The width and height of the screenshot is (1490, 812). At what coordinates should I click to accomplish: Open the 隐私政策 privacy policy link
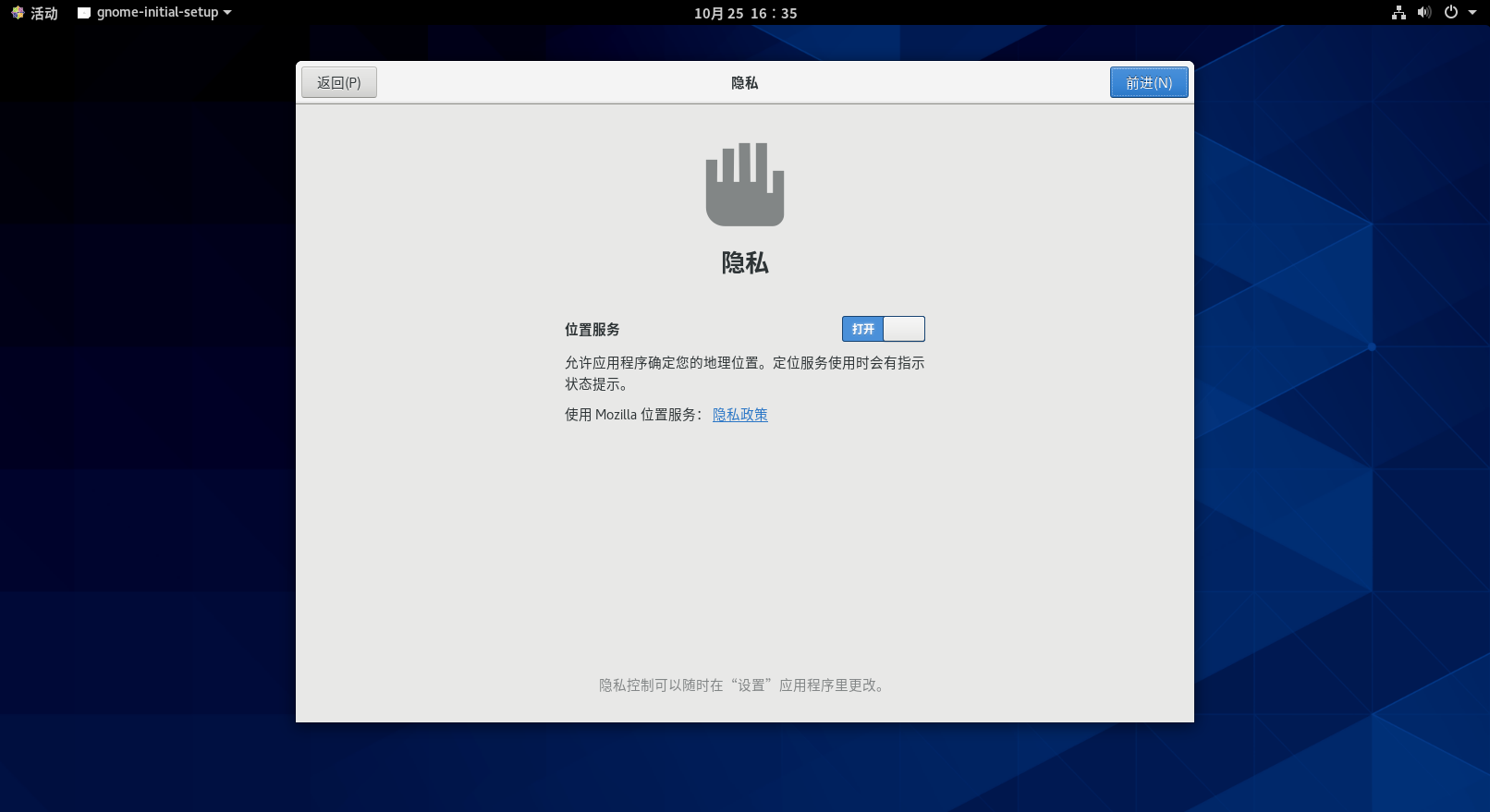coord(740,415)
